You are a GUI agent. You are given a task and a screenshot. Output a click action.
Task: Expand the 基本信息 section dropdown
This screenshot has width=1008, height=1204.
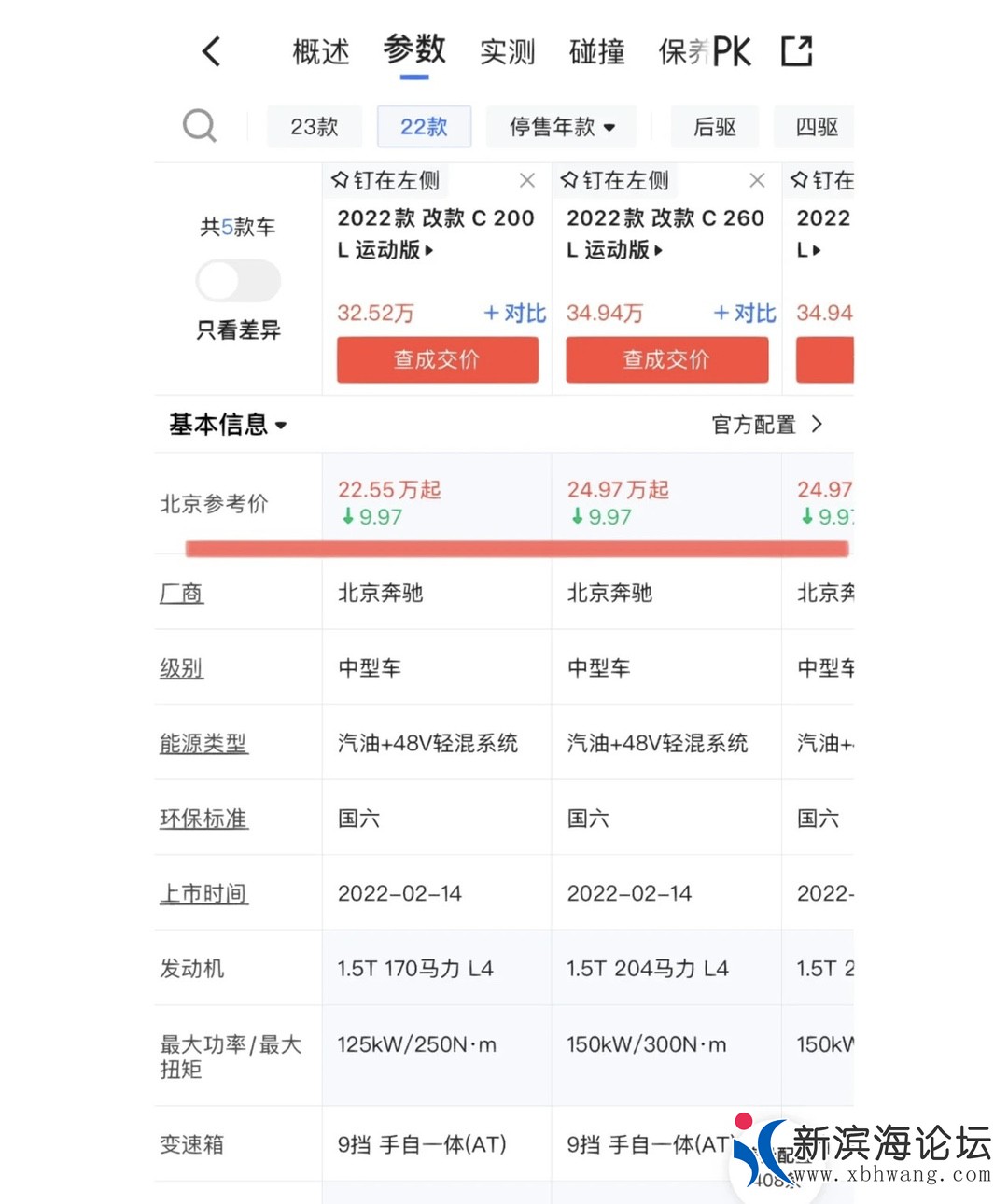(x=228, y=425)
